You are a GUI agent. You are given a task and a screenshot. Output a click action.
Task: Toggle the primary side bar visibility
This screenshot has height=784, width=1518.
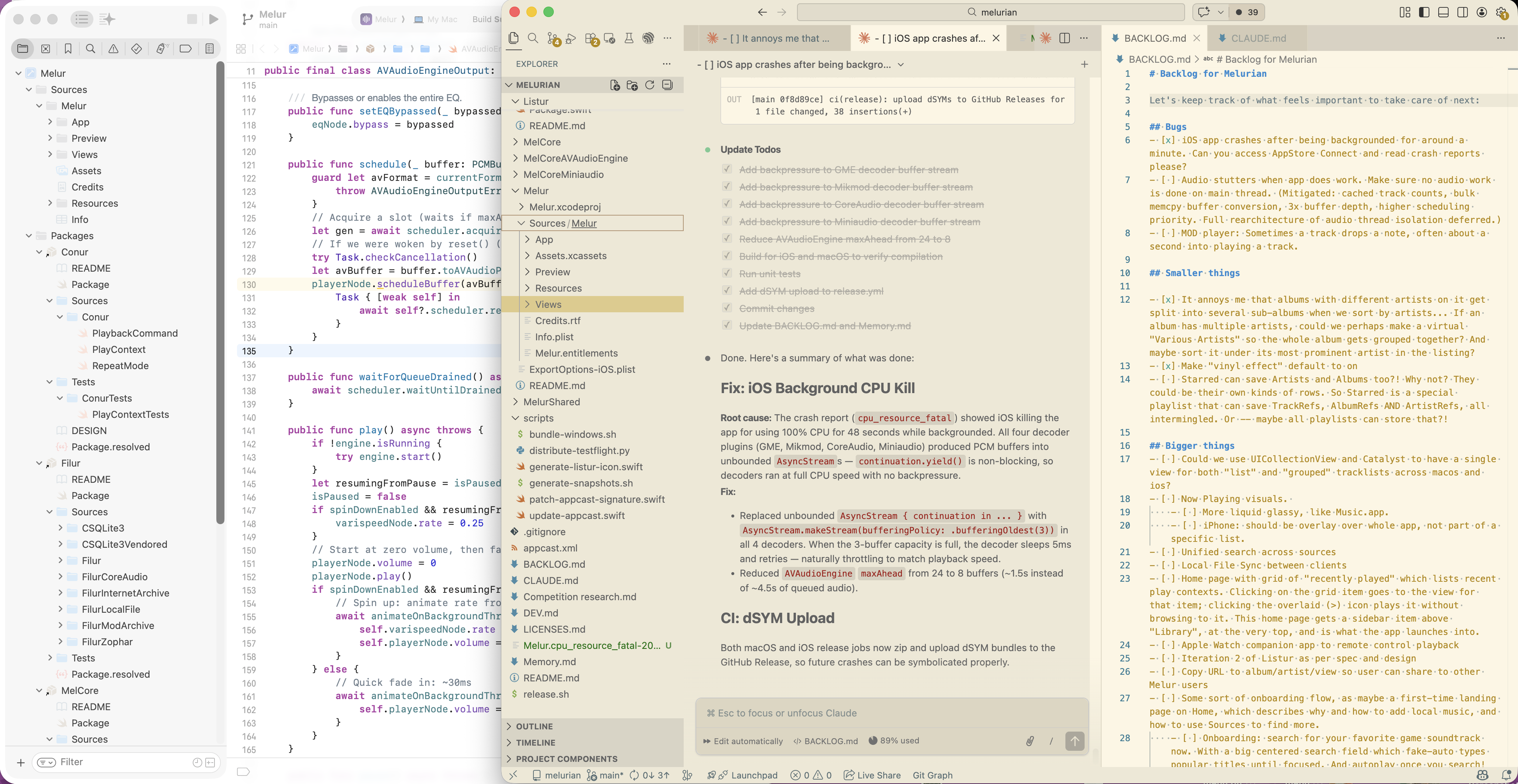coord(1424,12)
